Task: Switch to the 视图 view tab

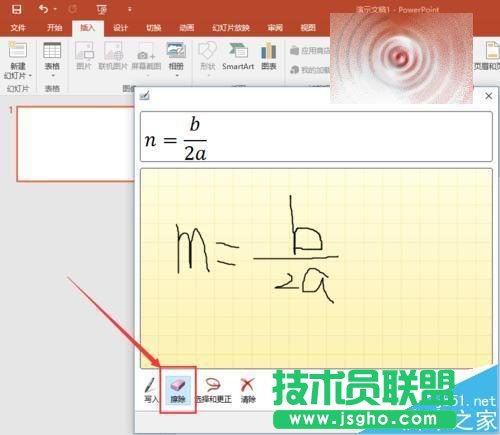Action: [x=308, y=28]
